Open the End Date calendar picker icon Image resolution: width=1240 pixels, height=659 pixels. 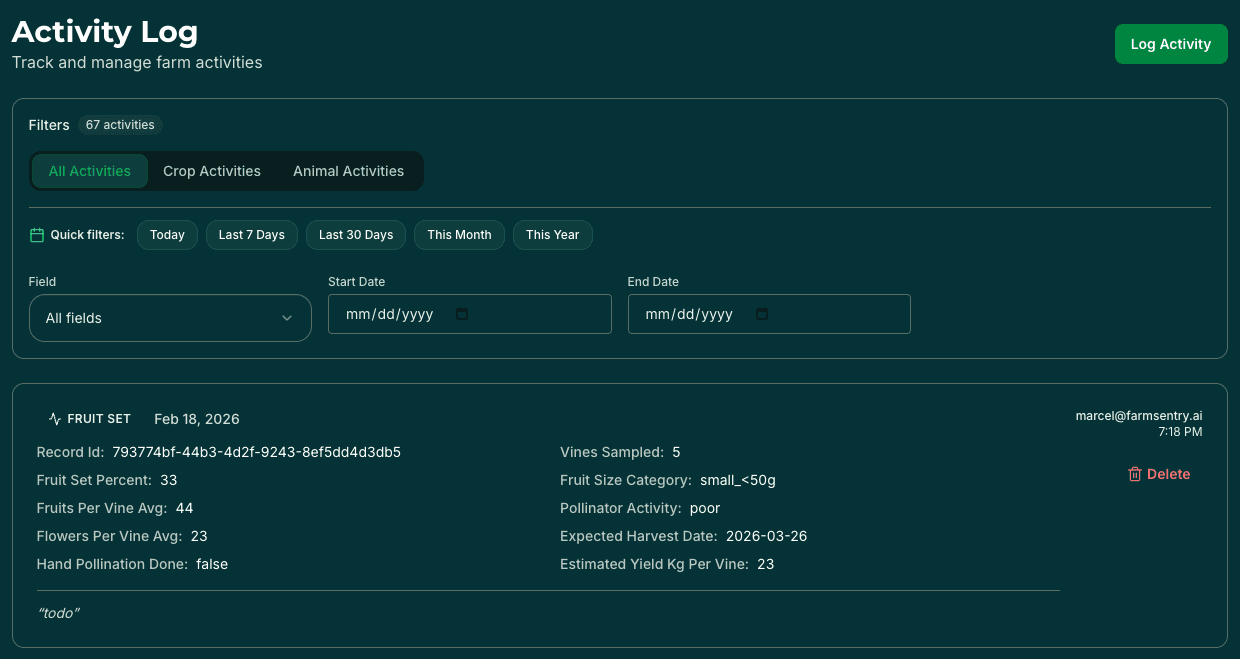pyautogui.click(x=761, y=313)
